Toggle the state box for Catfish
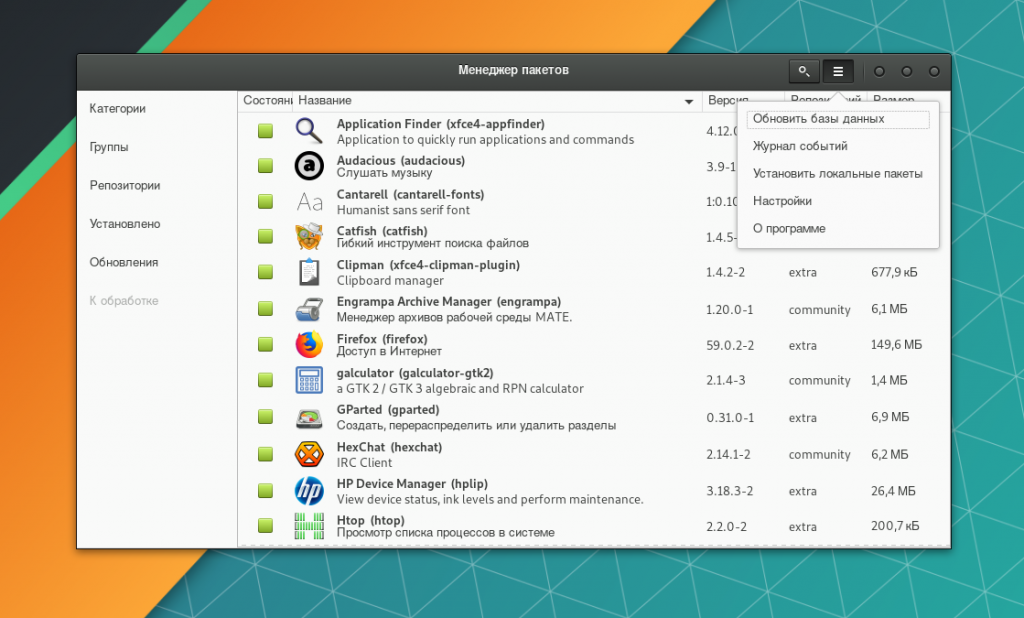Viewport: 1024px width, 618px height. pos(265,236)
